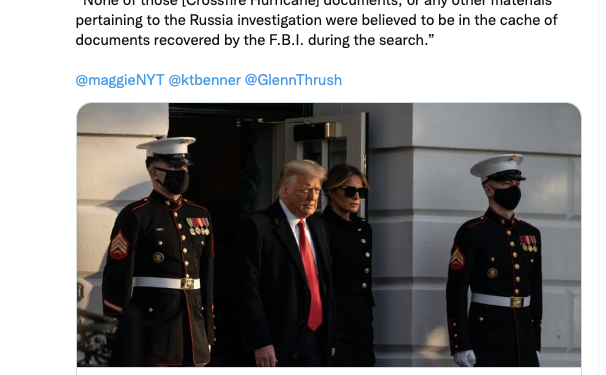Click the right guard's white glove
Image resolution: width=606 pixels, height=375 pixels.
pyautogui.click(x=465, y=358)
